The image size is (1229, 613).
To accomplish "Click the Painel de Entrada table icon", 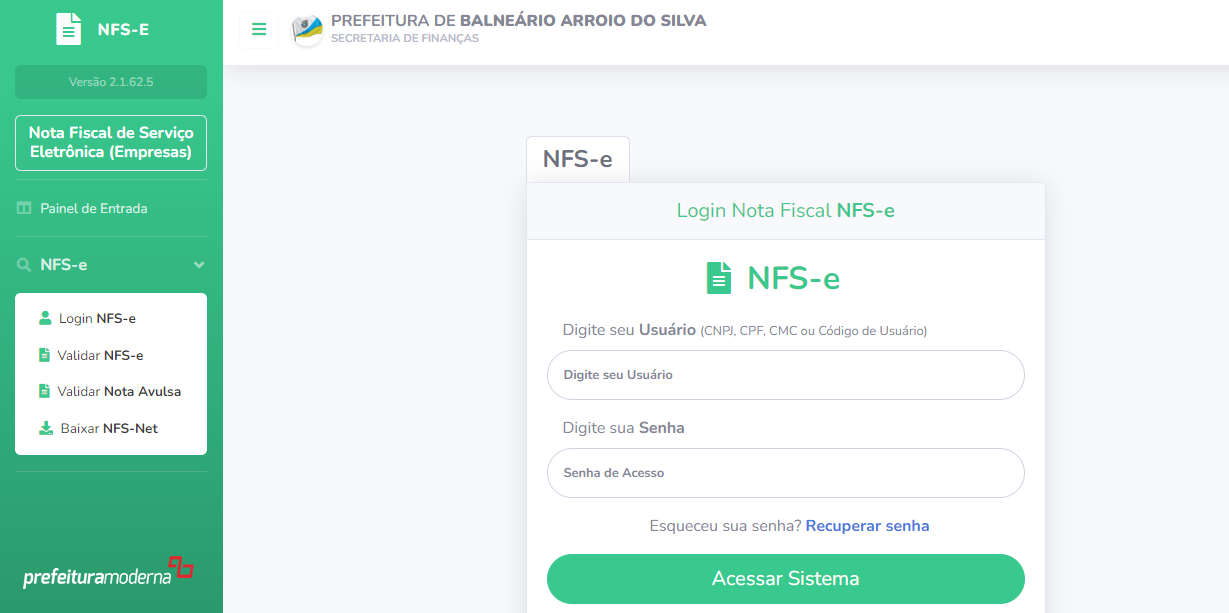I will pos(24,209).
